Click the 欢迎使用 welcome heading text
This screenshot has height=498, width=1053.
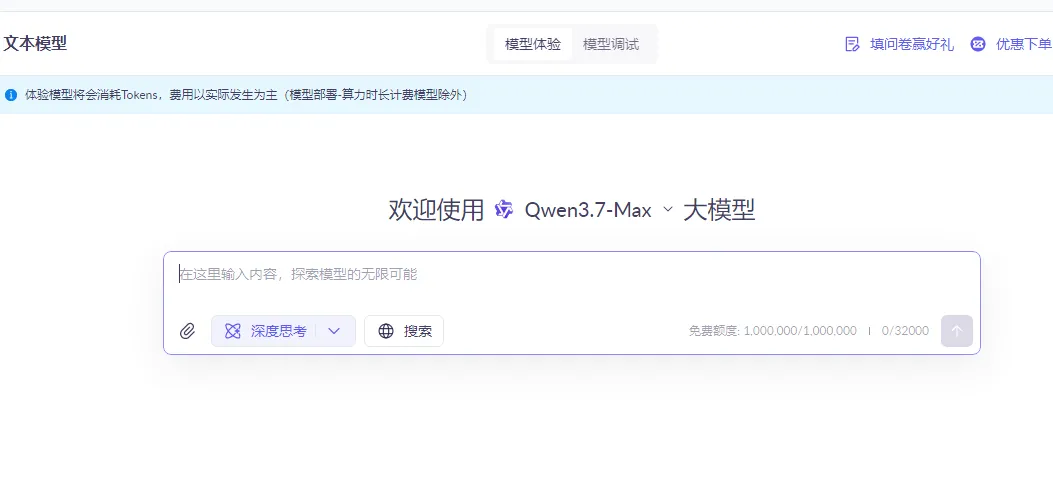pyautogui.click(x=436, y=210)
